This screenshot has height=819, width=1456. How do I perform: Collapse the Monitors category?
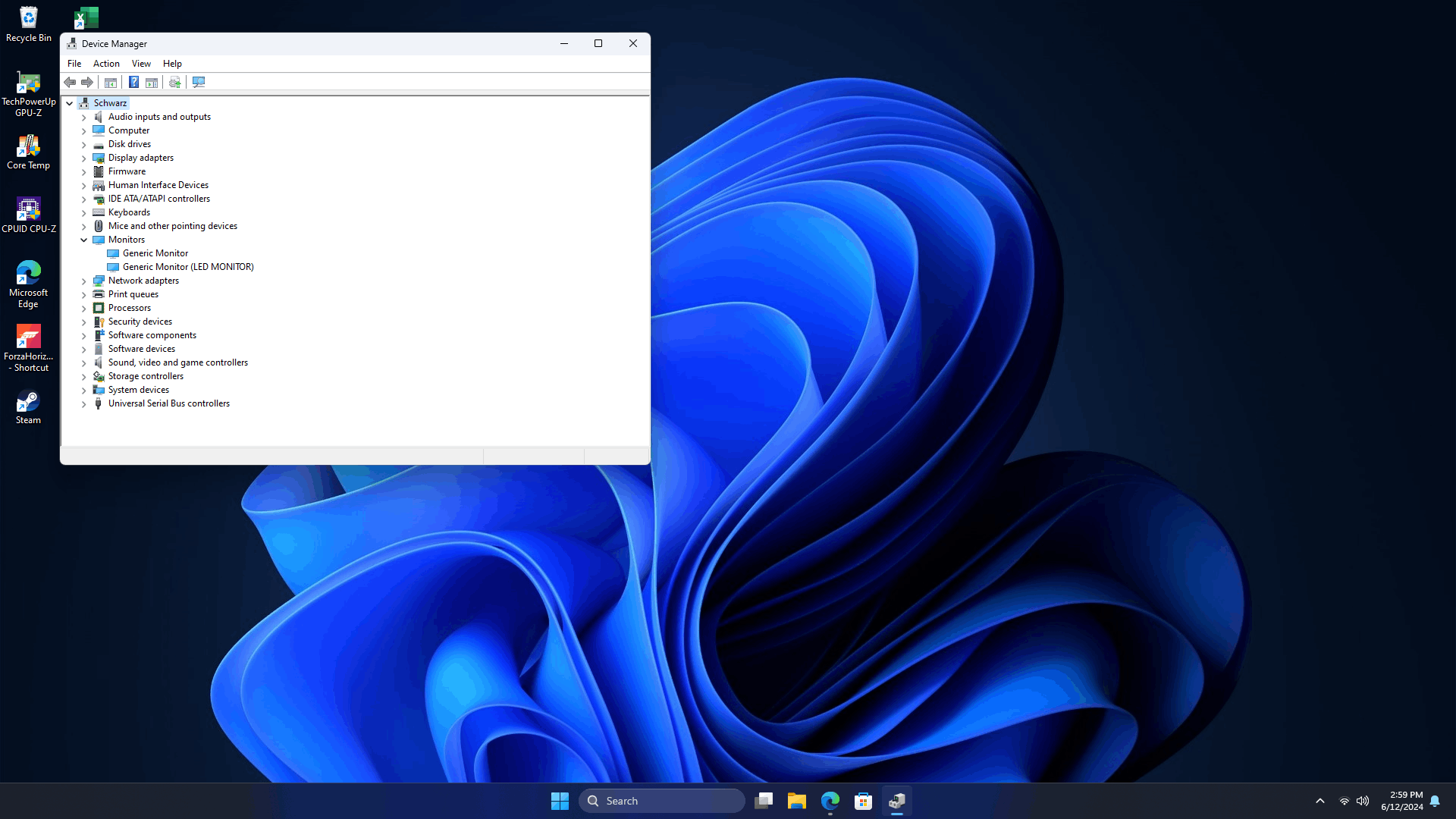[x=84, y=240]
